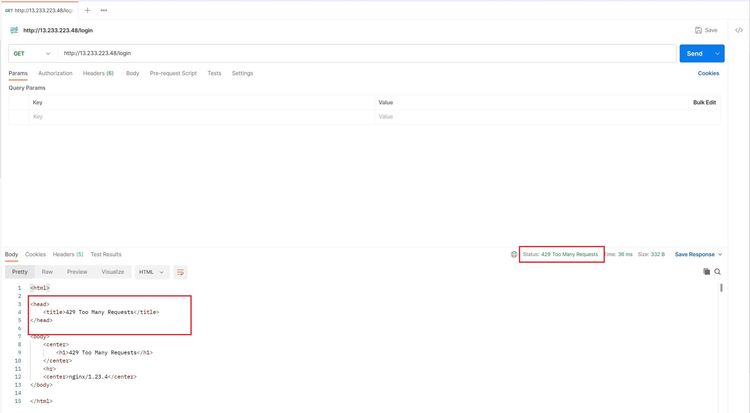Screen dimensions: 750x413
Task: Select the Visualize view mode
Action: (113, 272)
